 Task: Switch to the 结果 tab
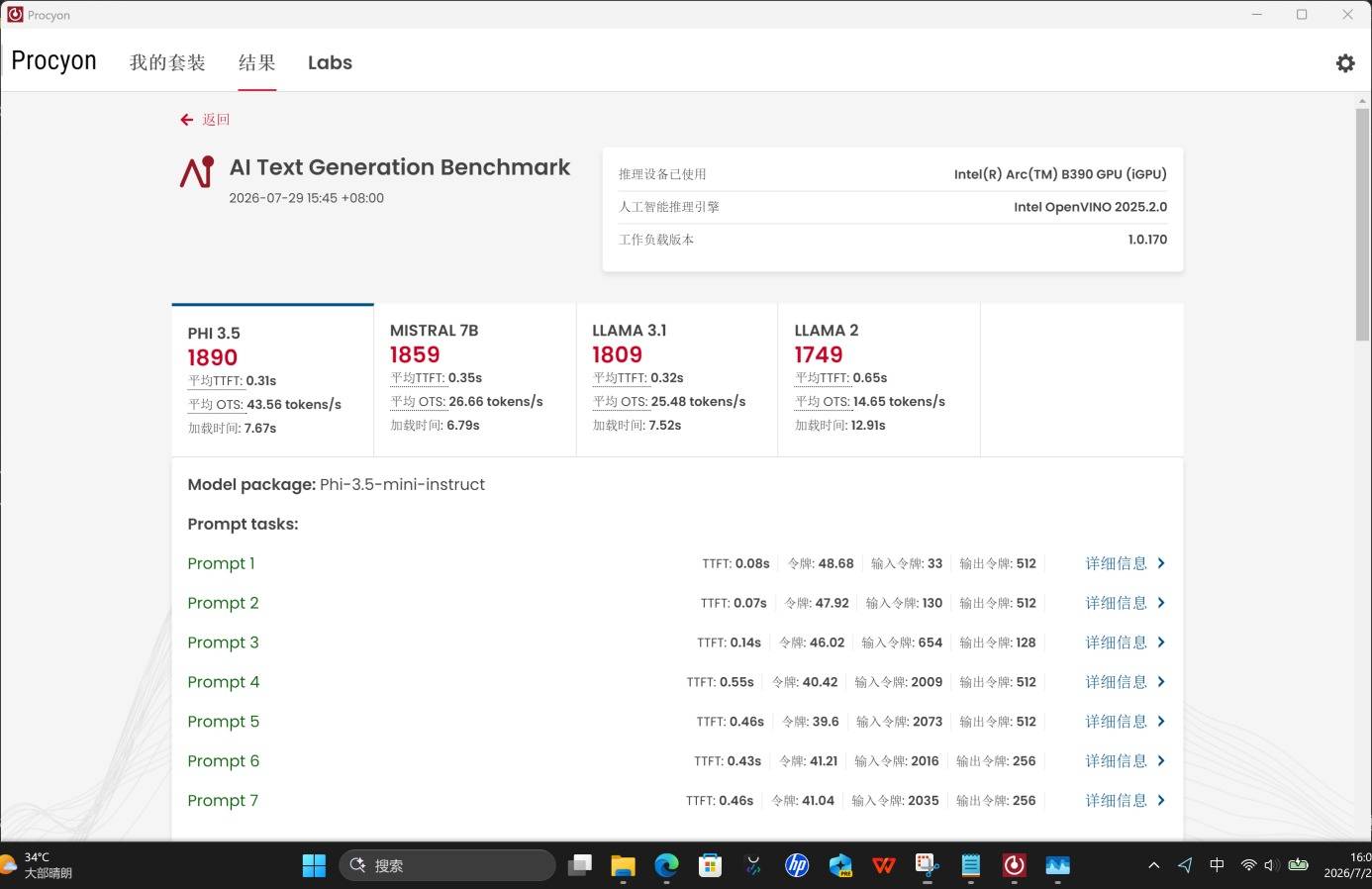[x=256, y=62]
